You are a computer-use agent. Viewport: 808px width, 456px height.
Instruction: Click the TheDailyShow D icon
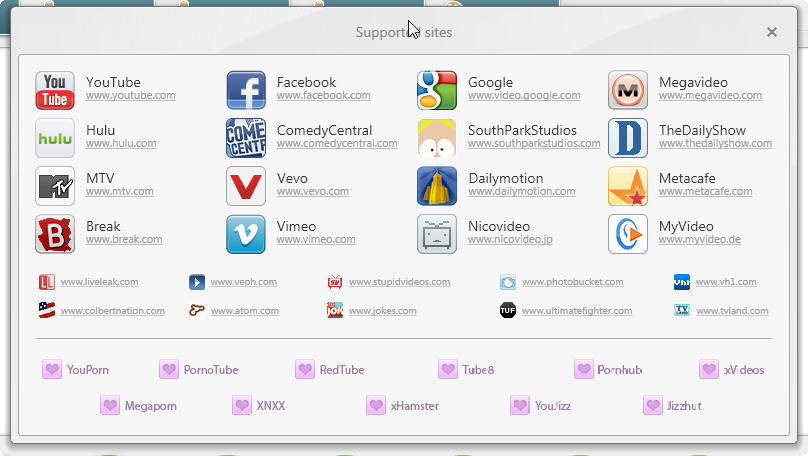pyautogui.click(x=628, y=138)
